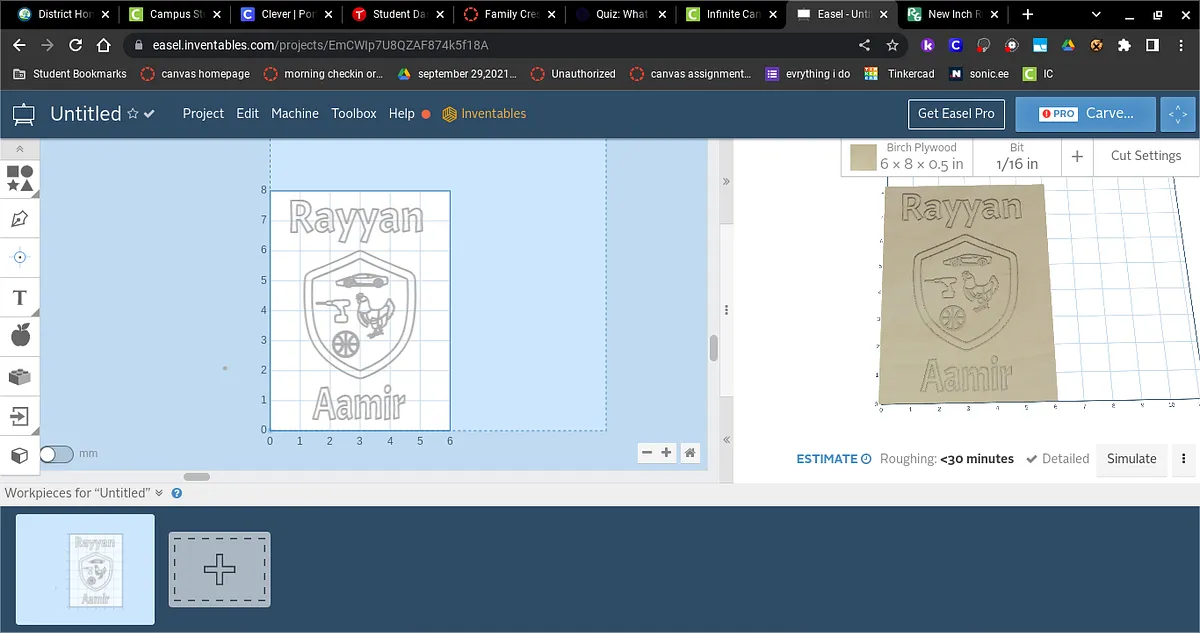Share this page from address bar
Viewport: 1200px width, 633px height.
[864, 45]
